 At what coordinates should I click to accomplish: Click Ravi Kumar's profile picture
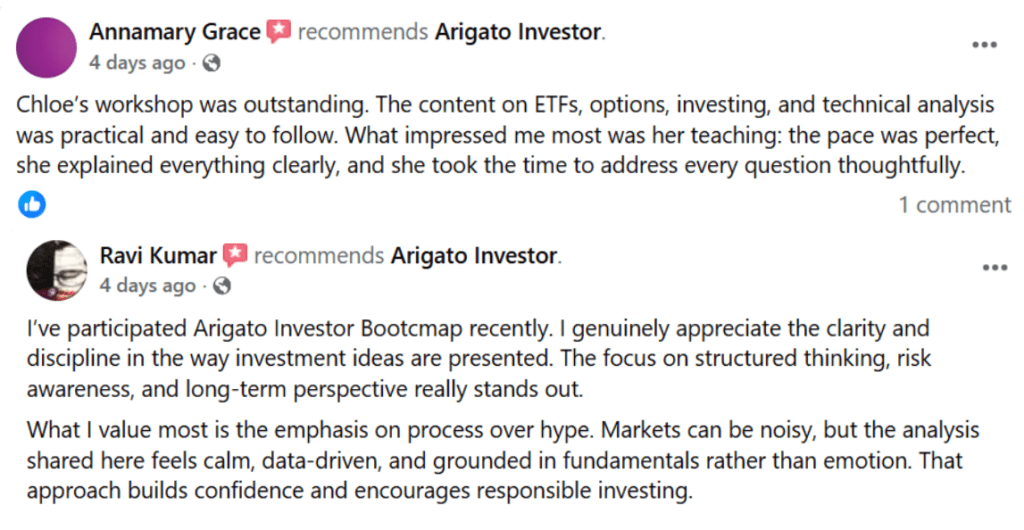[56, 269]
